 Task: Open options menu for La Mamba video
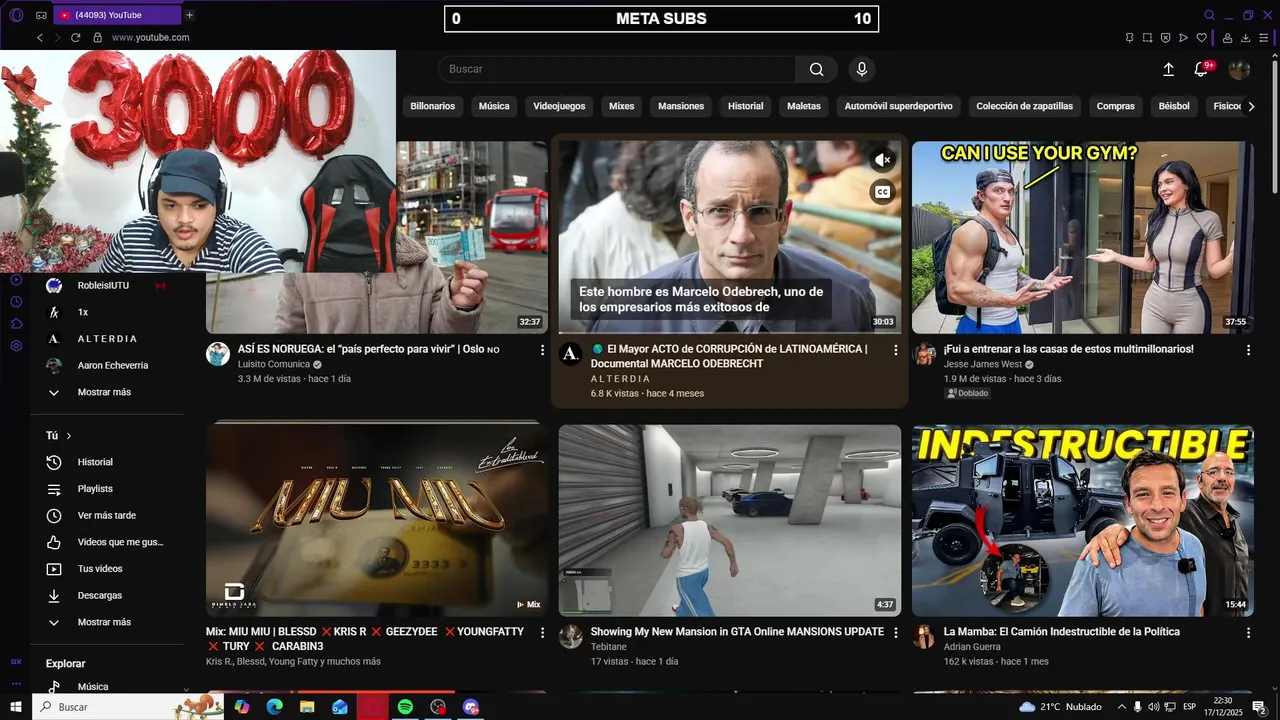pos(1248,633)
